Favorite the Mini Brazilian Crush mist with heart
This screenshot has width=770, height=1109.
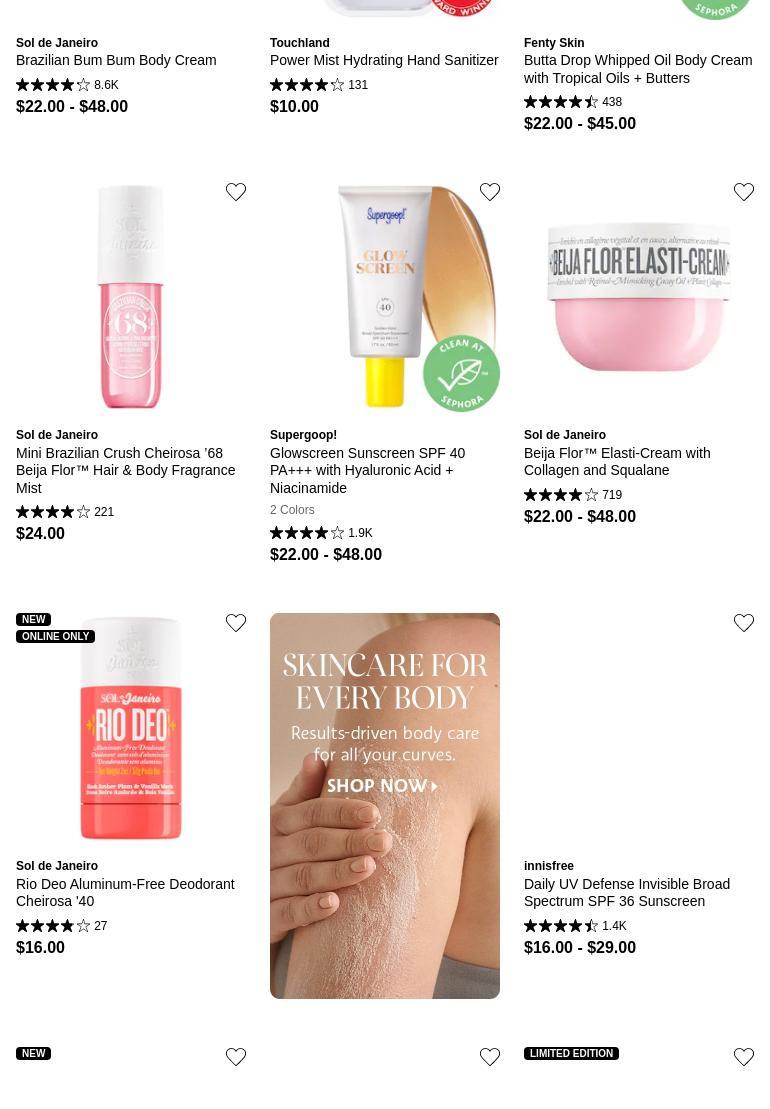pyautogui.click(x=235, y=192)
